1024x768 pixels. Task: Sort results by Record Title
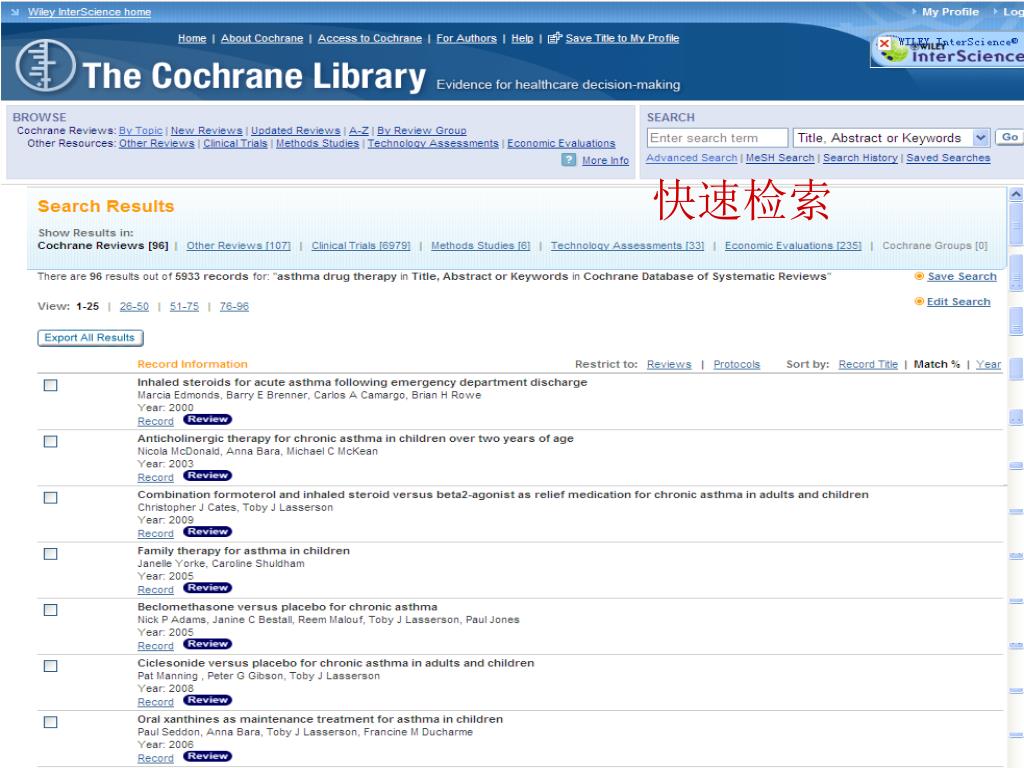point(868,364)
